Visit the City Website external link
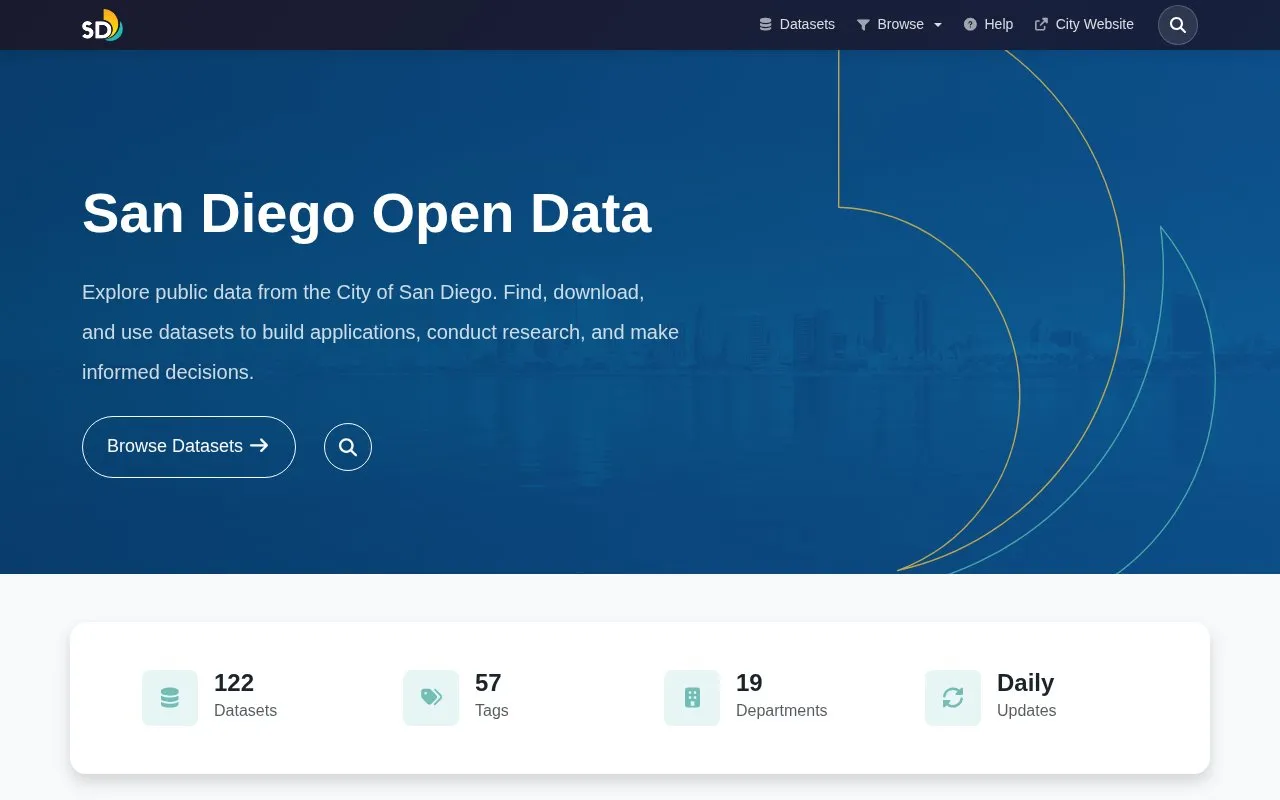1280x800 pixels. [x=1084, y=24]
